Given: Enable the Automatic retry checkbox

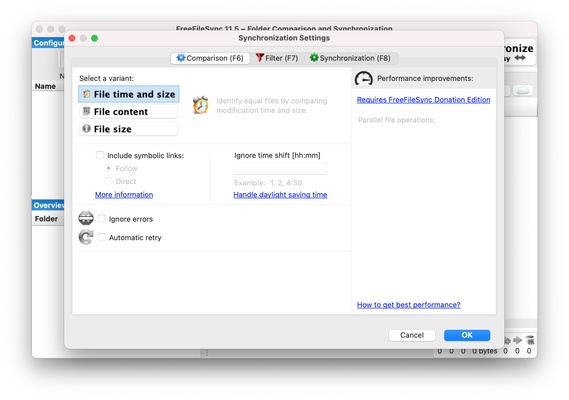Looking at the screenshot, I should pyautogui.click(x=102, y=237).
